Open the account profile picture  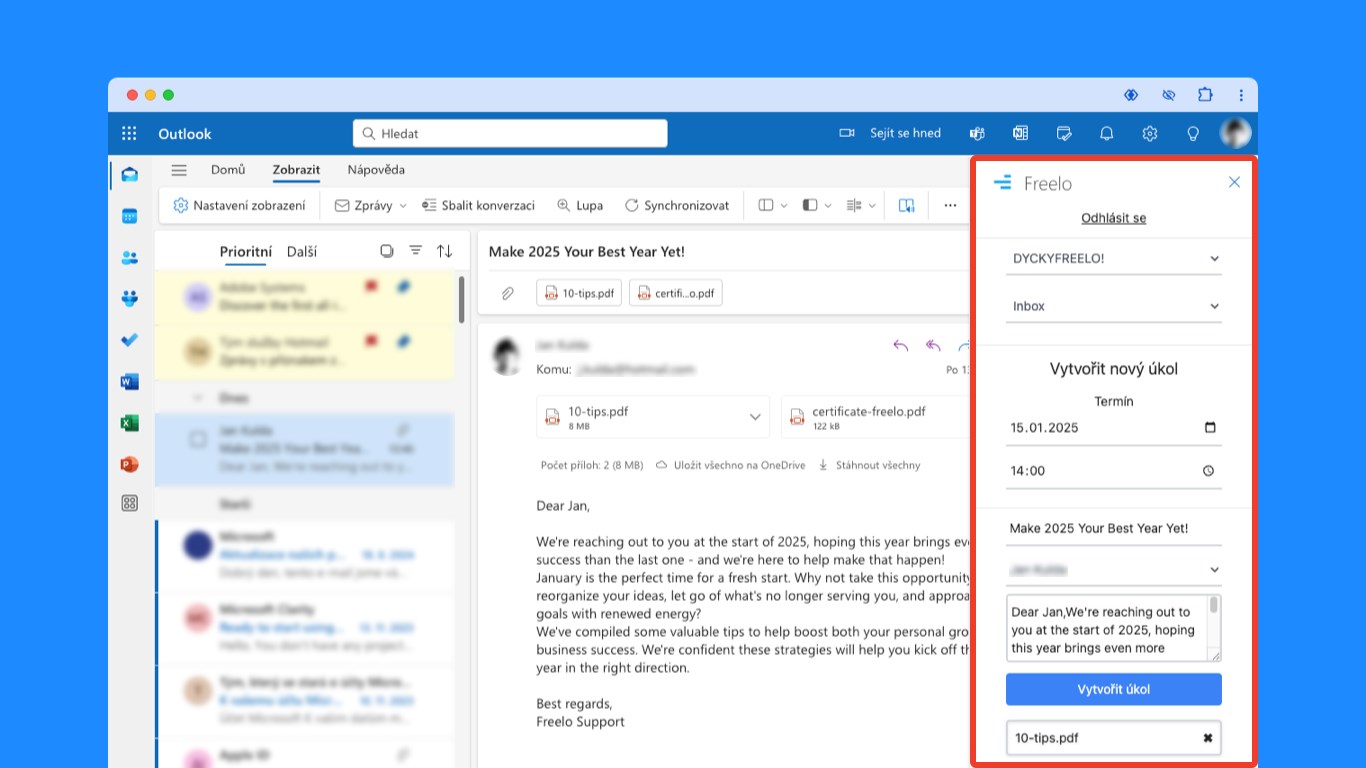click(x=1235, y=133)
